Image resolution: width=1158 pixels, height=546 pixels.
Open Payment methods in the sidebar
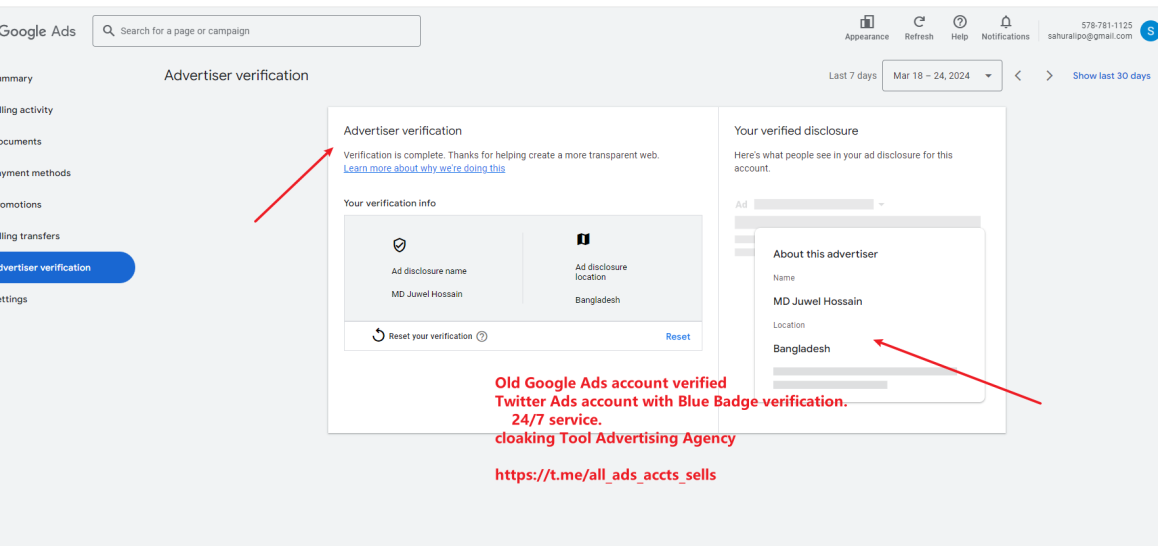click(x=35, y=173)
